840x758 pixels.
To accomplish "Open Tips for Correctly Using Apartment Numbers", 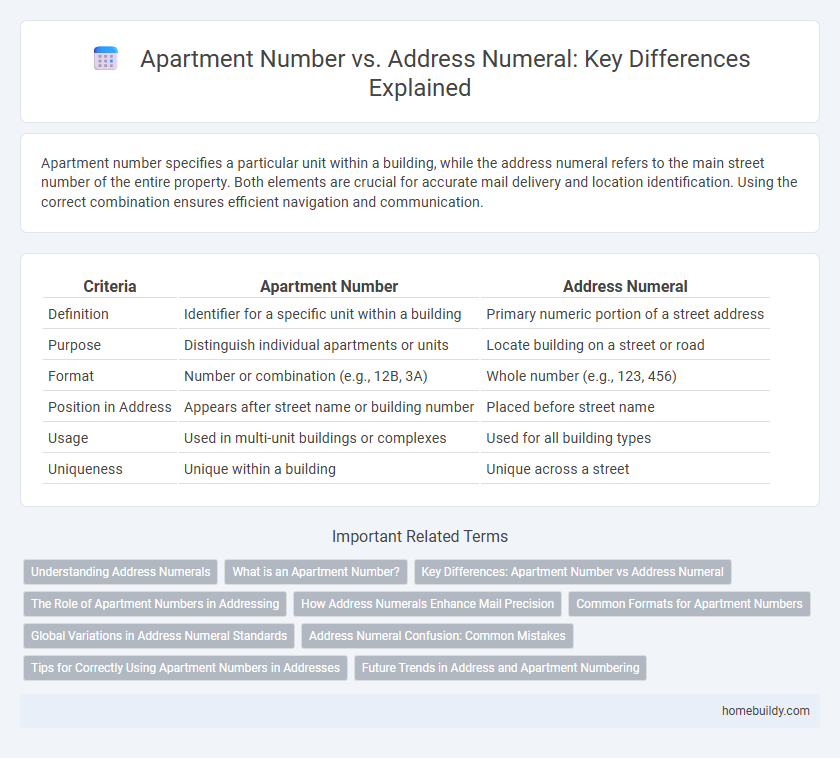I will pos(185,668).
